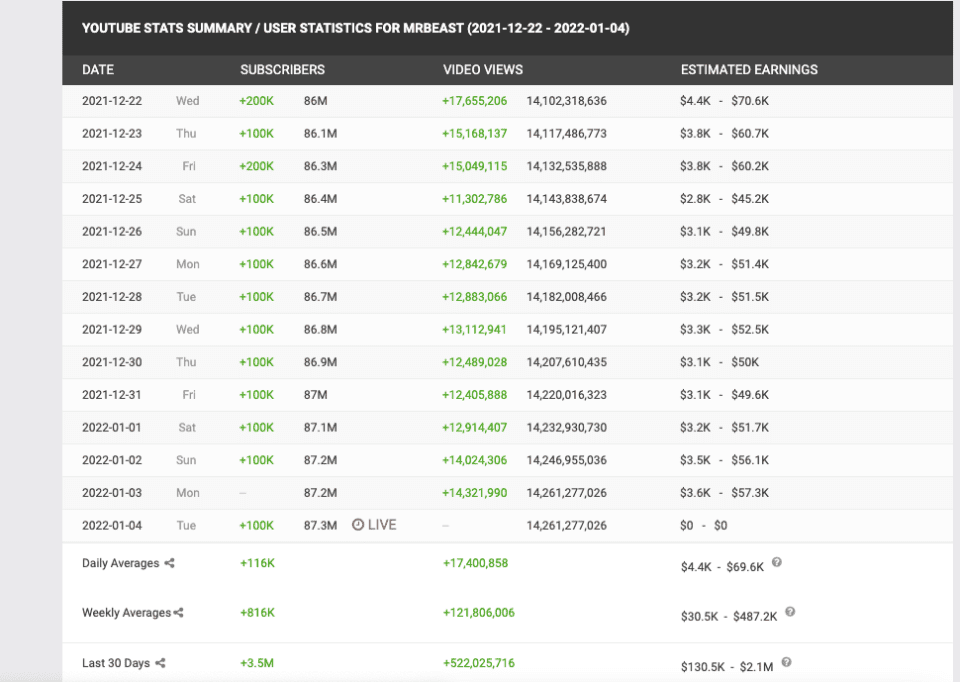The image size is (960, 682).
Task: Click the DATE column header
Action: point(95,69)
